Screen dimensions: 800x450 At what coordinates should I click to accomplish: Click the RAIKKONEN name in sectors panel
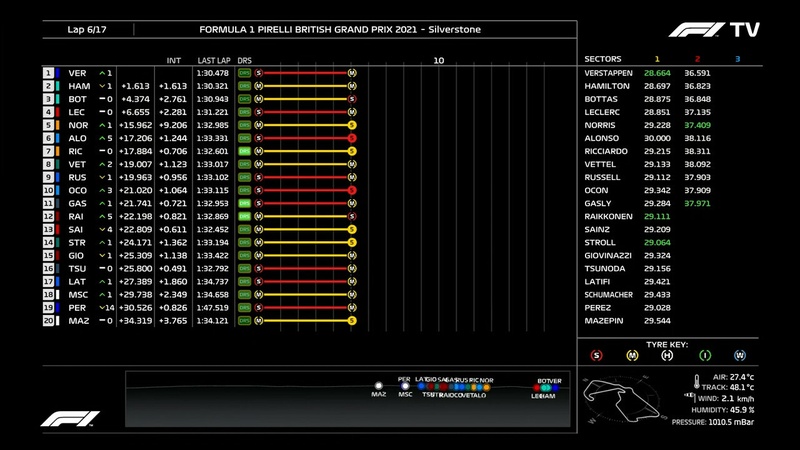tap(608, 216)
